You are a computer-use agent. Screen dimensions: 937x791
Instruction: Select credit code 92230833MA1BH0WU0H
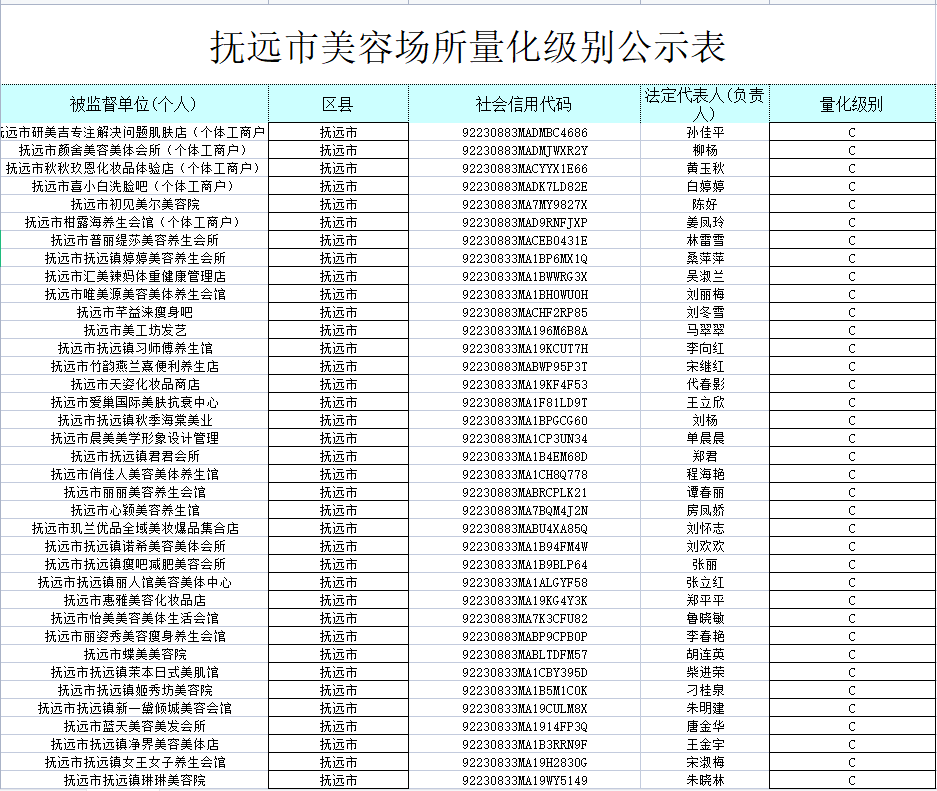click(x=525, y=294)
